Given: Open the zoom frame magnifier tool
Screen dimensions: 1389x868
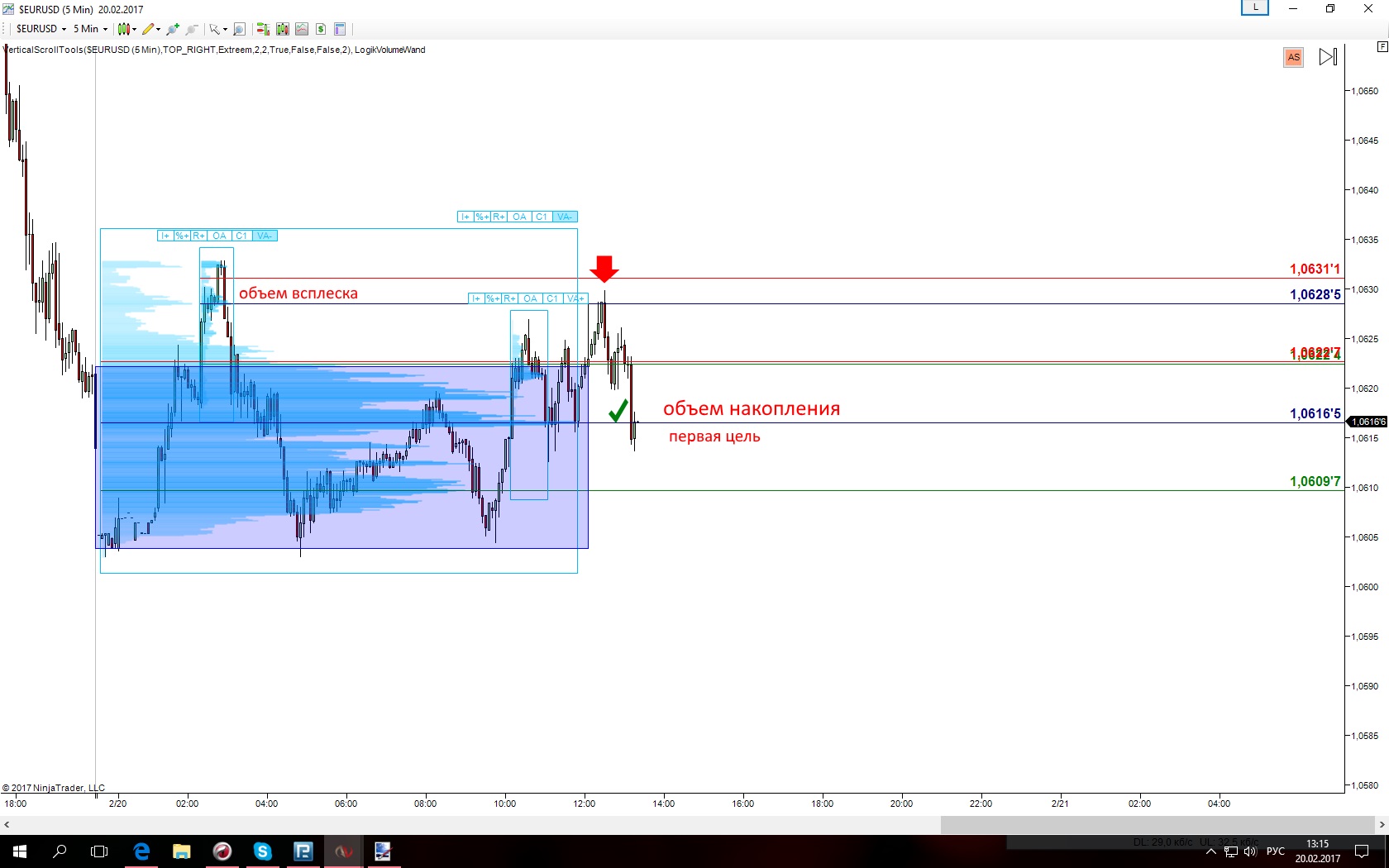Looking at the screenshot, I should [239, 29].
